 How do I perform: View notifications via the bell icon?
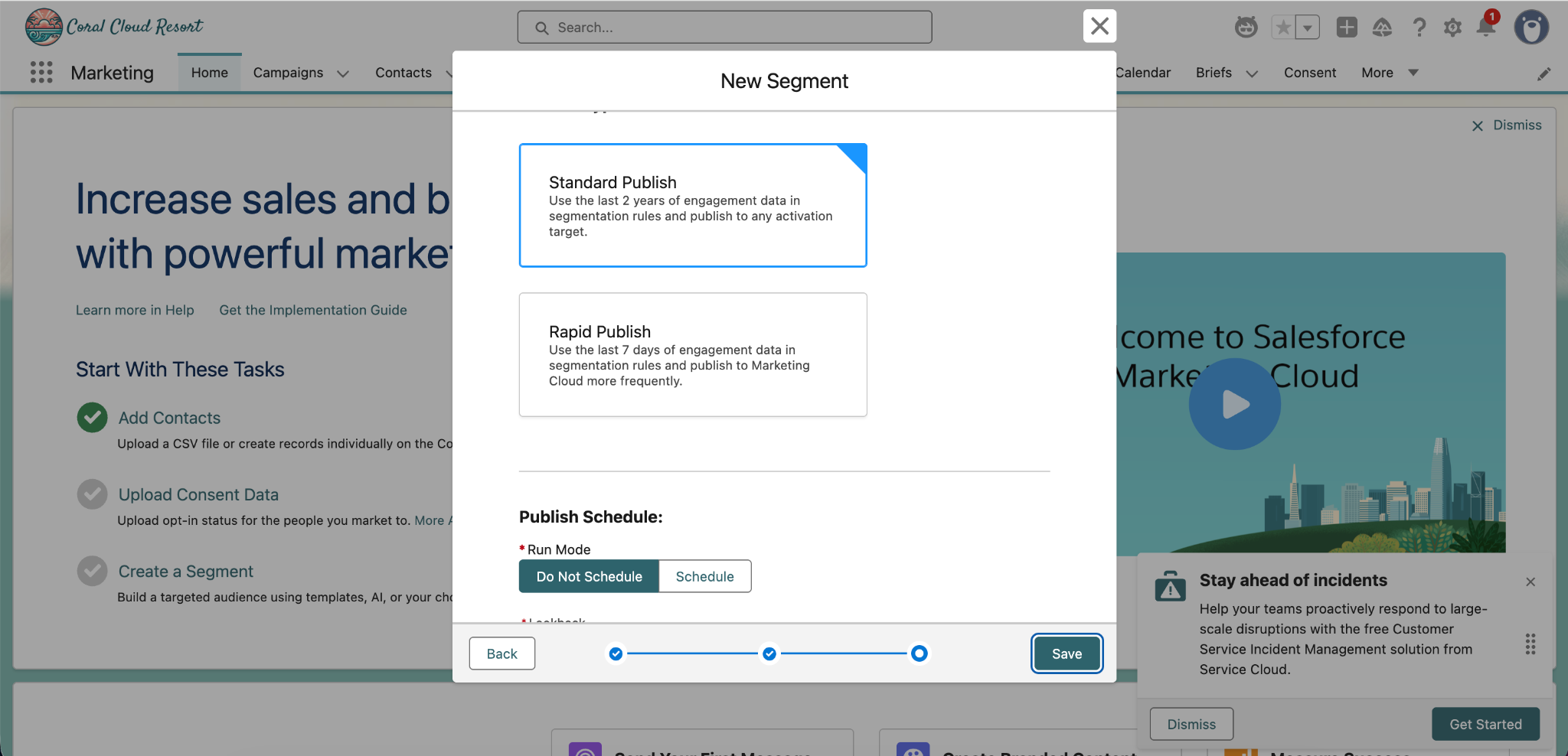coord(1486,27)
